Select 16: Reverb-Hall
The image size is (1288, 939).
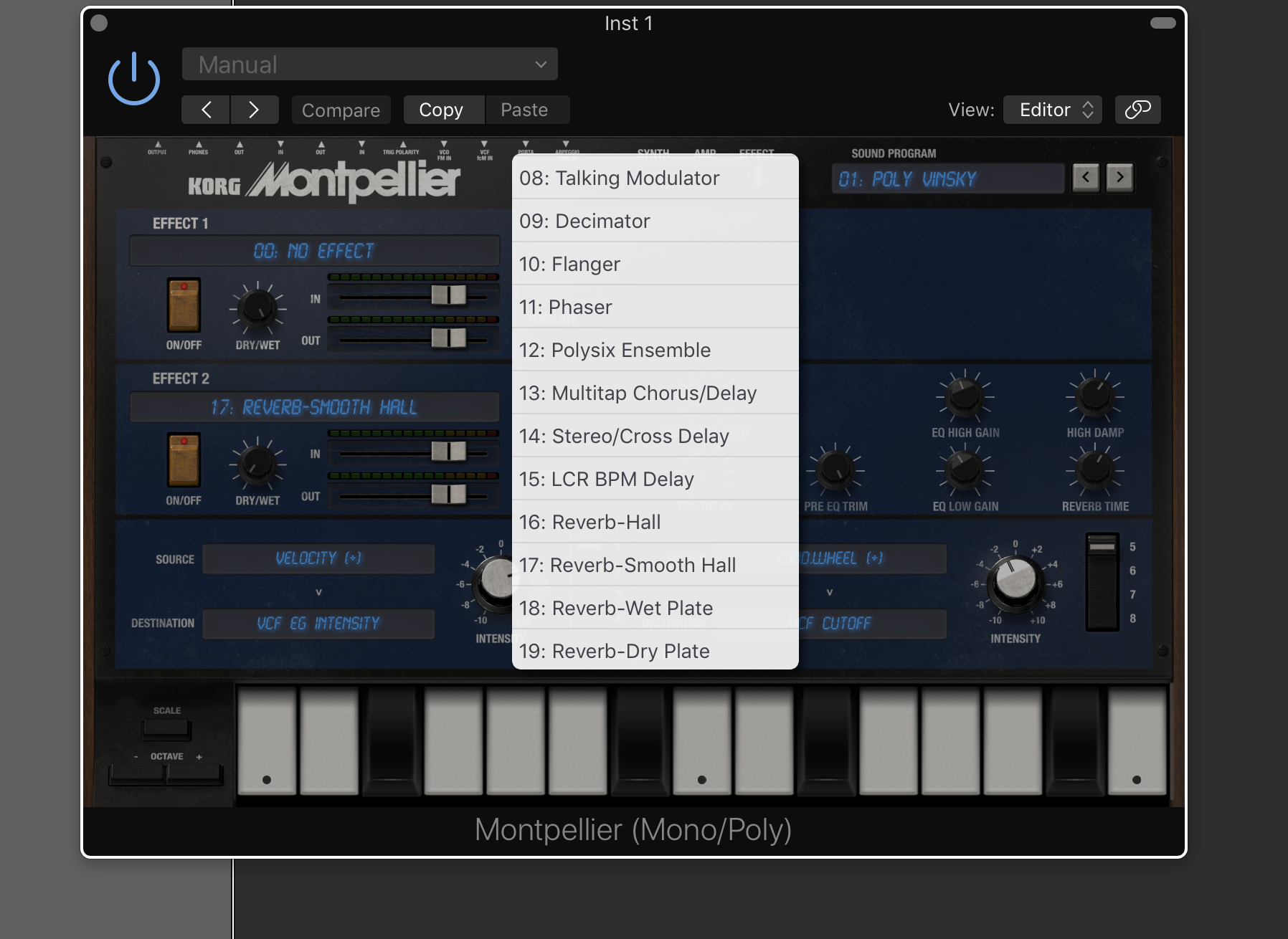(x=655, y=522)
